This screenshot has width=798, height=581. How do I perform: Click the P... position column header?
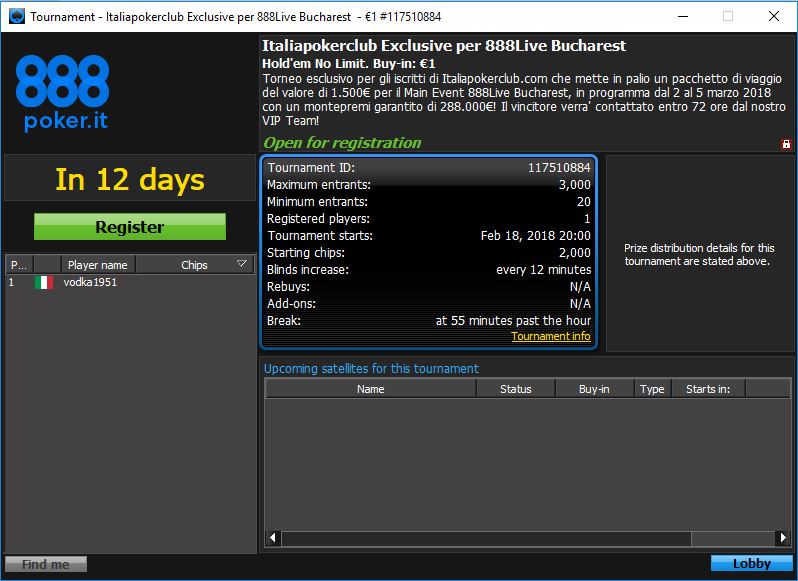tap(19, 265)
